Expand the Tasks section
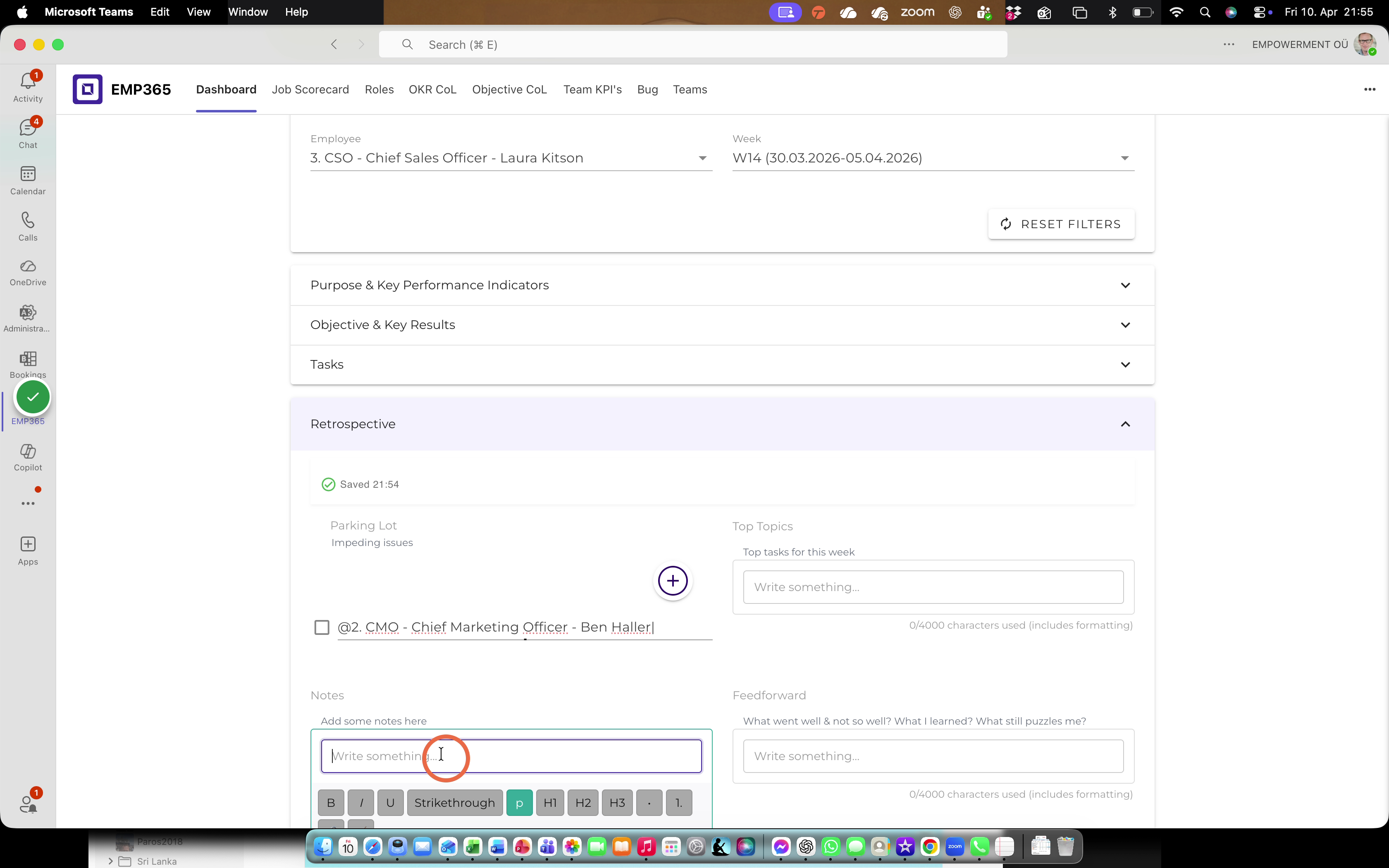 pyautogui.click(x=722, y=365)
